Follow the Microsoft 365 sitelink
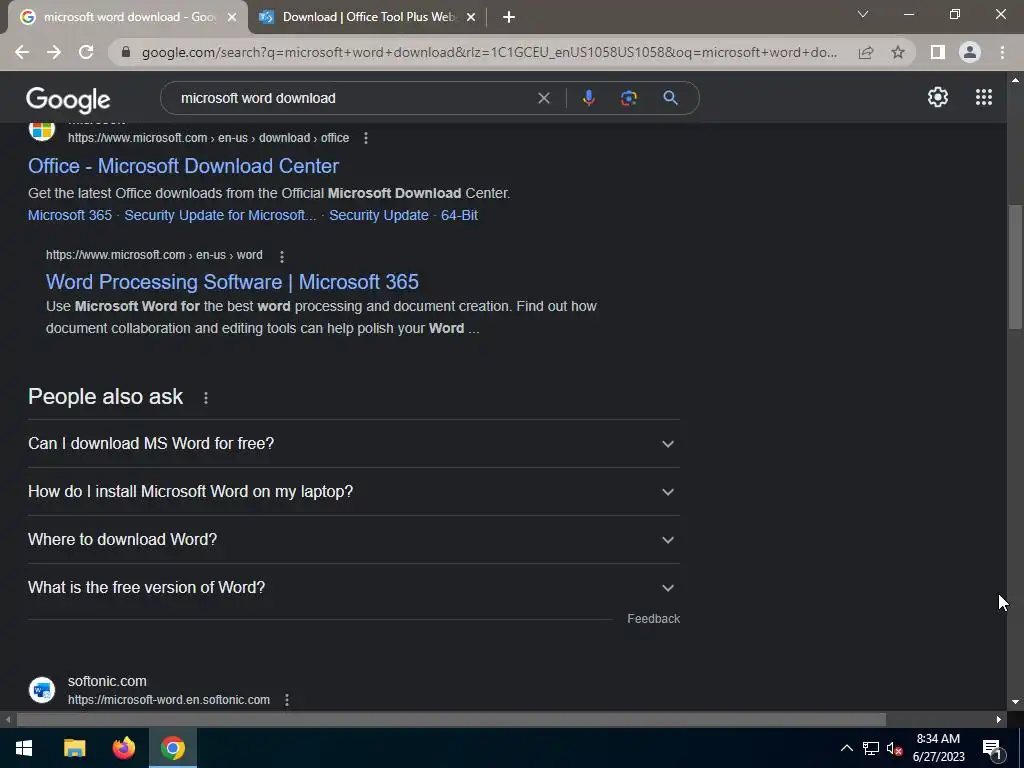Image resolution: width=1024 pixels, height=768 pixels. (70, 216)
